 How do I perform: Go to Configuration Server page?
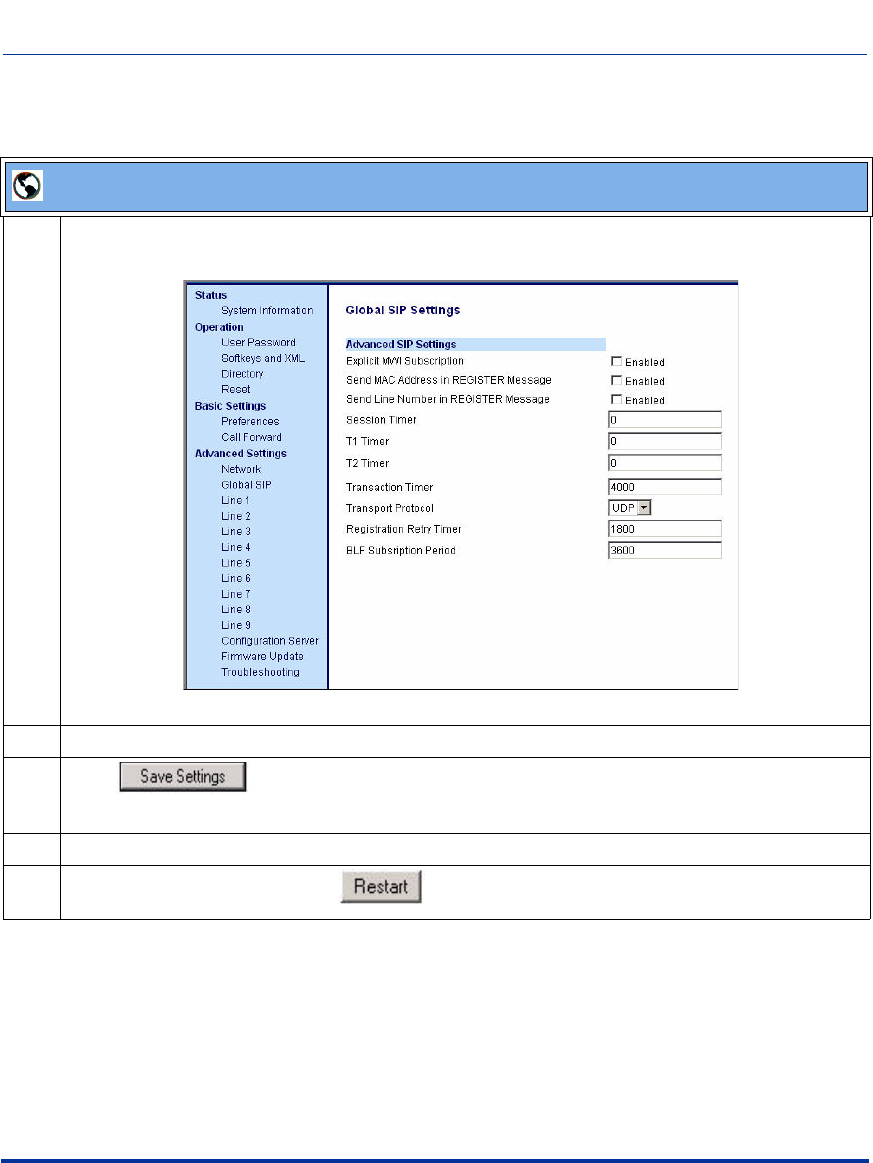tap(270, 641)
